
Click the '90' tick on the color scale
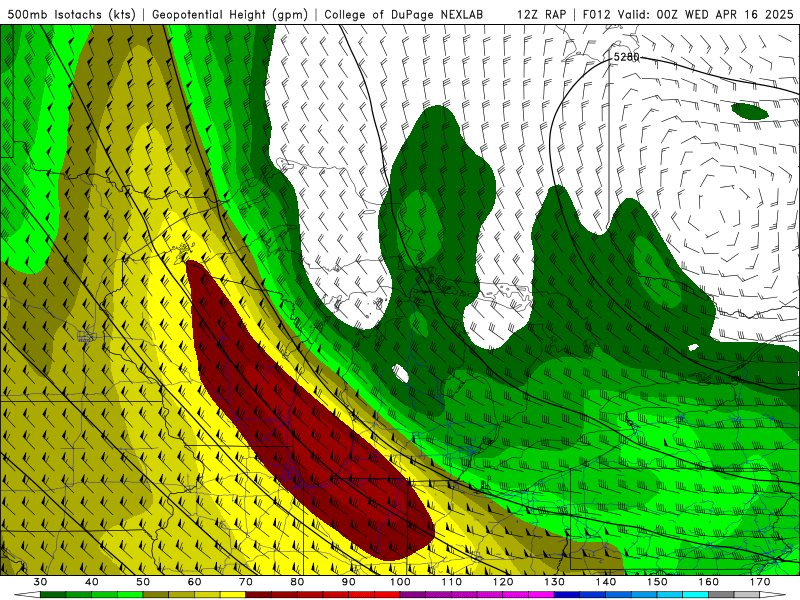pos(348,582)
